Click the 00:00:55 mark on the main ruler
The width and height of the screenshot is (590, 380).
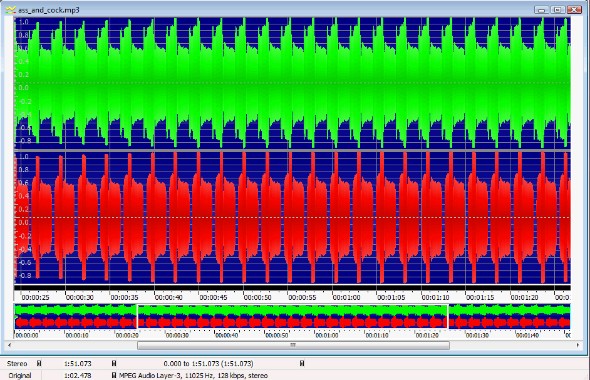[x=302, y=298]
